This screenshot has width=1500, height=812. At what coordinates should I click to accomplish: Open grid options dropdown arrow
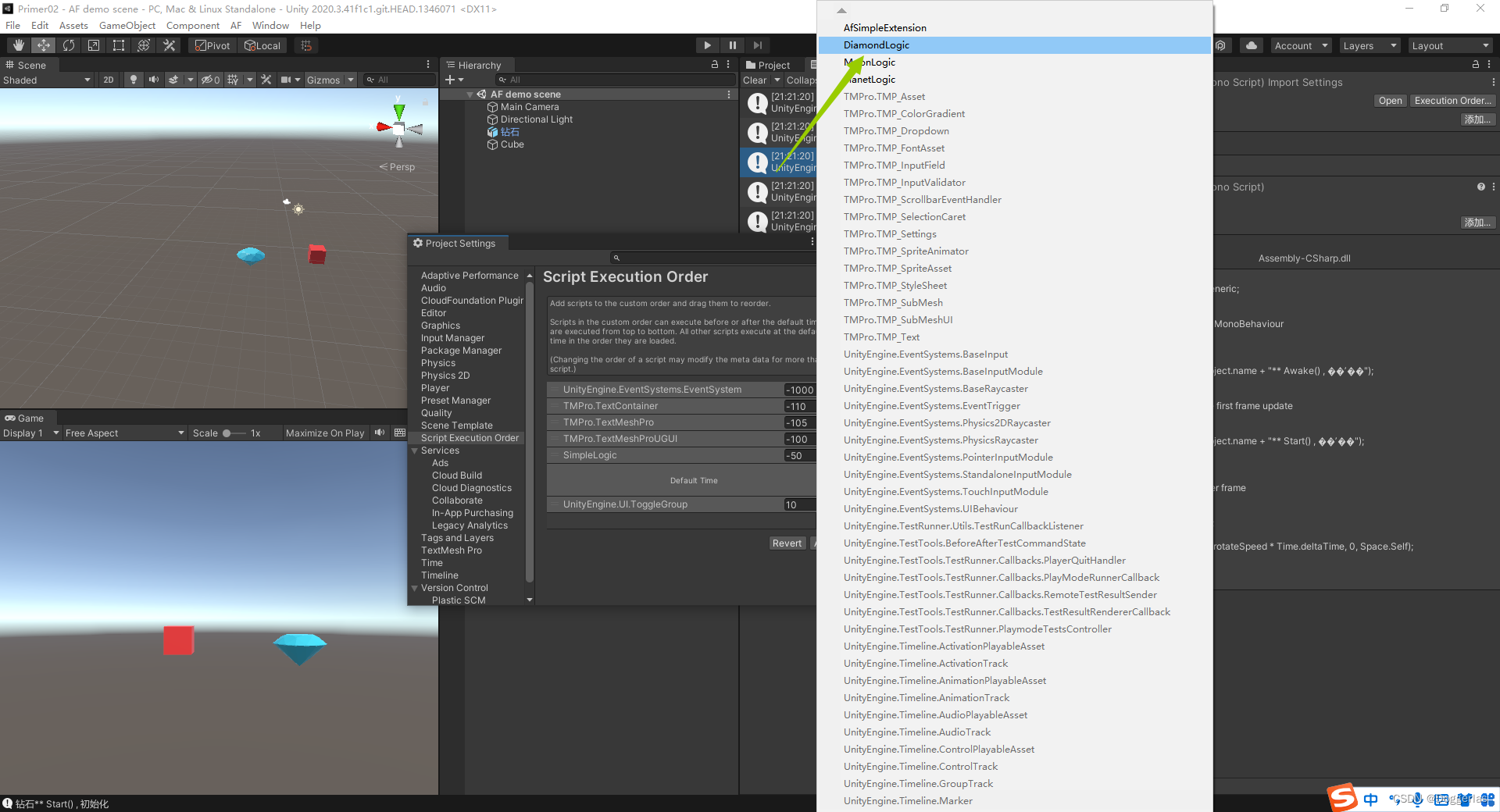tap(250, 80)
